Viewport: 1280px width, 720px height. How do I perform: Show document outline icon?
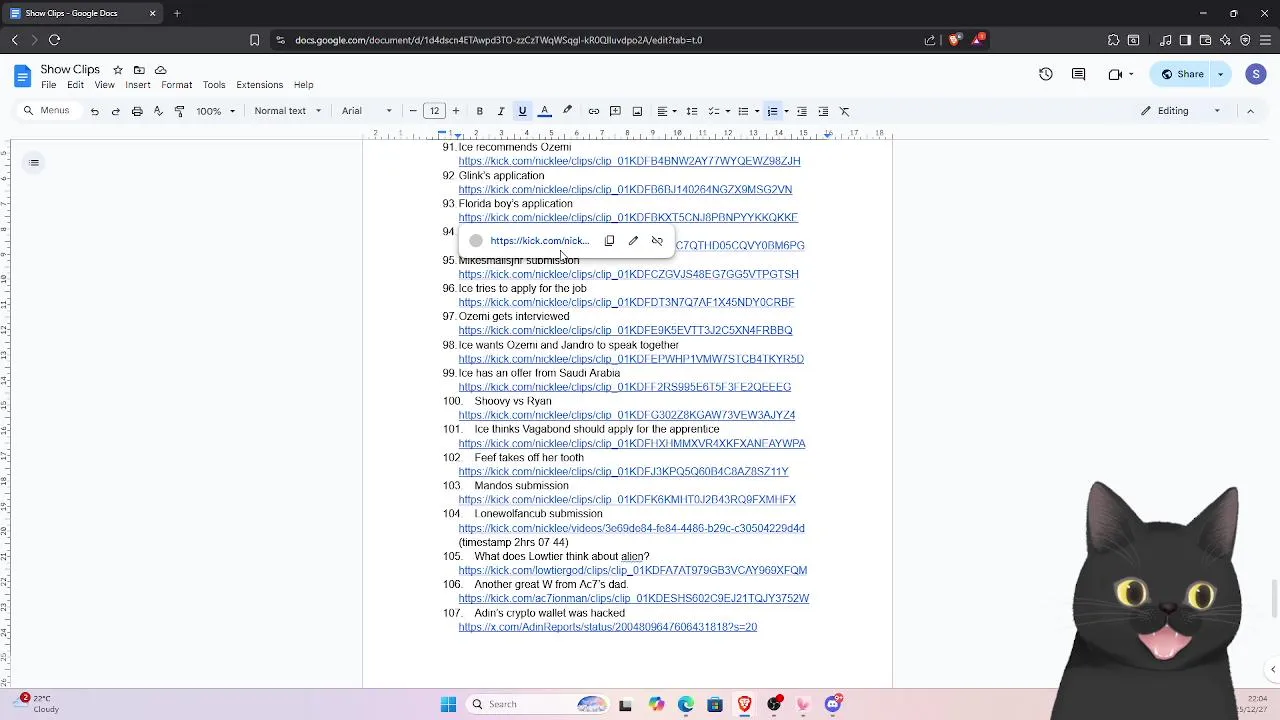34,163
